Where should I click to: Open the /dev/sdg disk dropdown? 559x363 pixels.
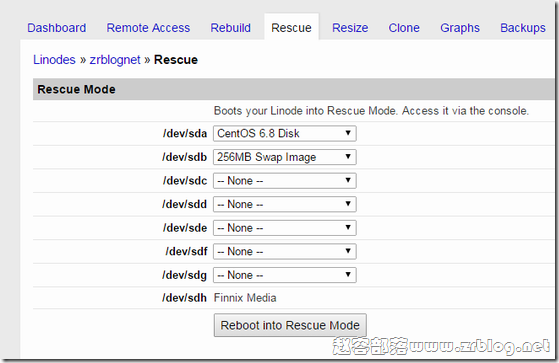(x=284, y=275)
